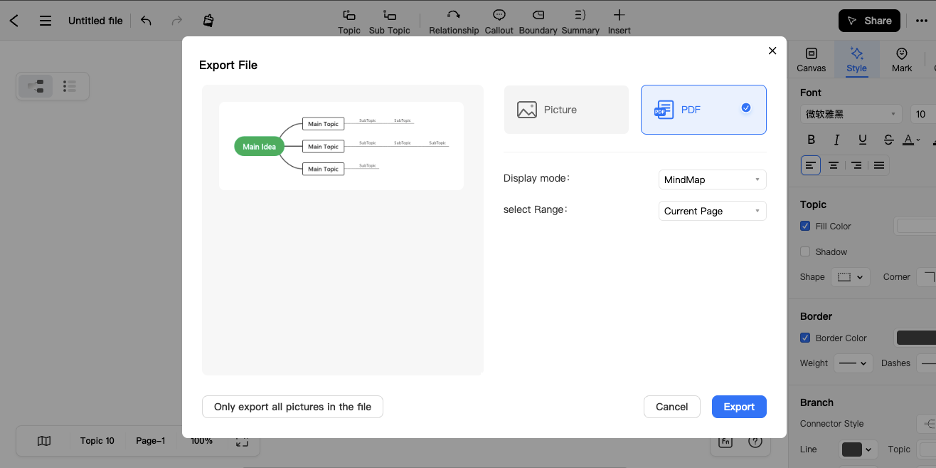936x468 pixels.
Task: Open the font color picker
Action: coord(911,140)
